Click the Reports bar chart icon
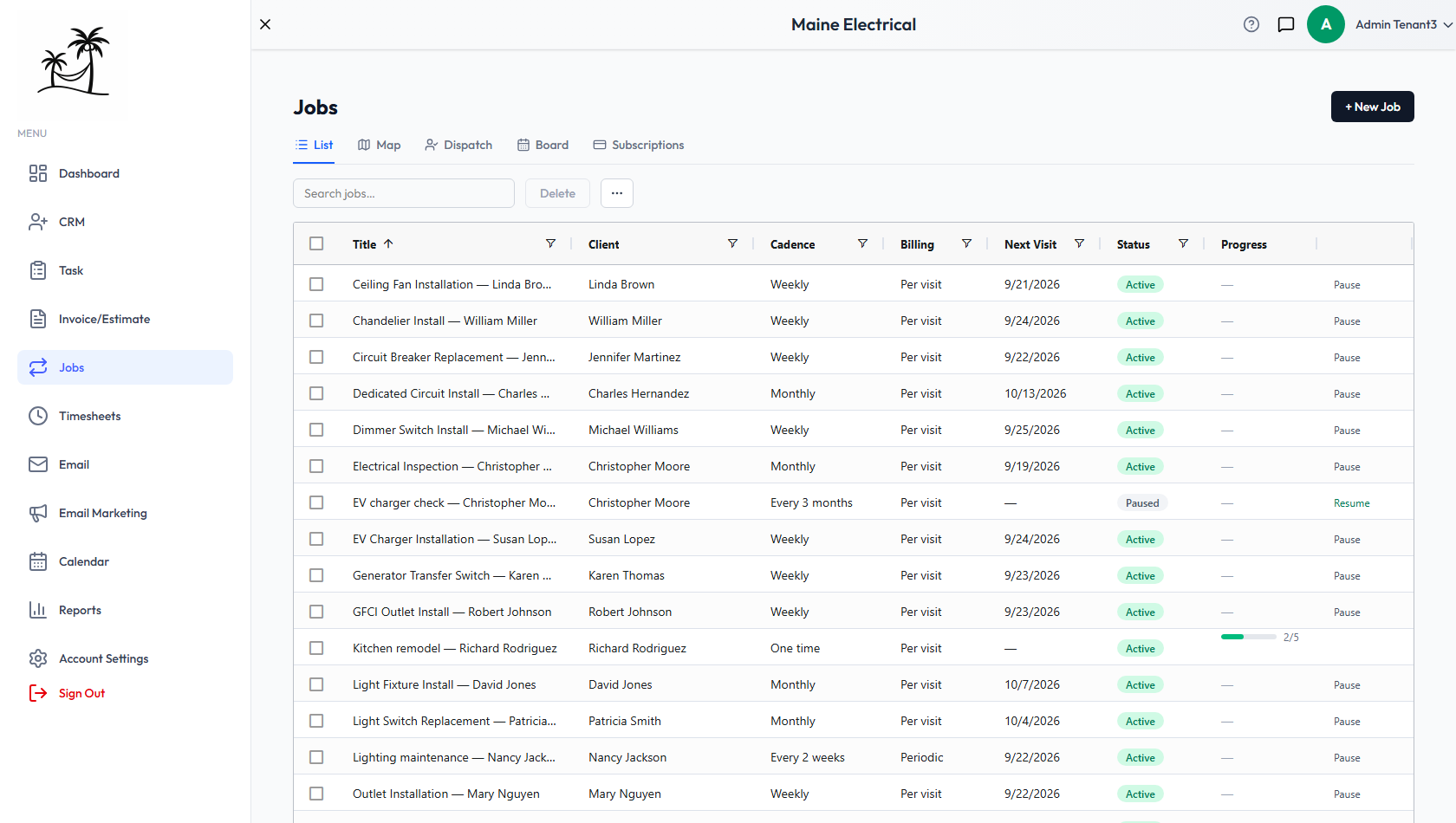The image size is (1456, 823). pos(38,610)
